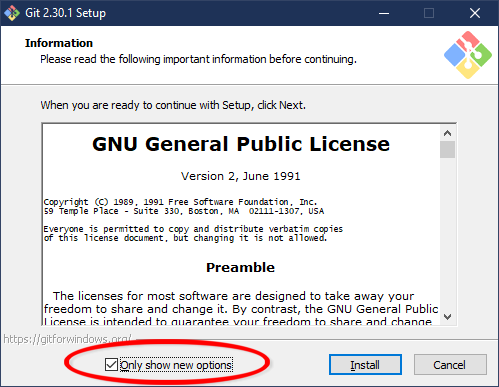Click the freedom to share and change line
The height and width of the screenshot is (387, 499).
coord(241,309)
